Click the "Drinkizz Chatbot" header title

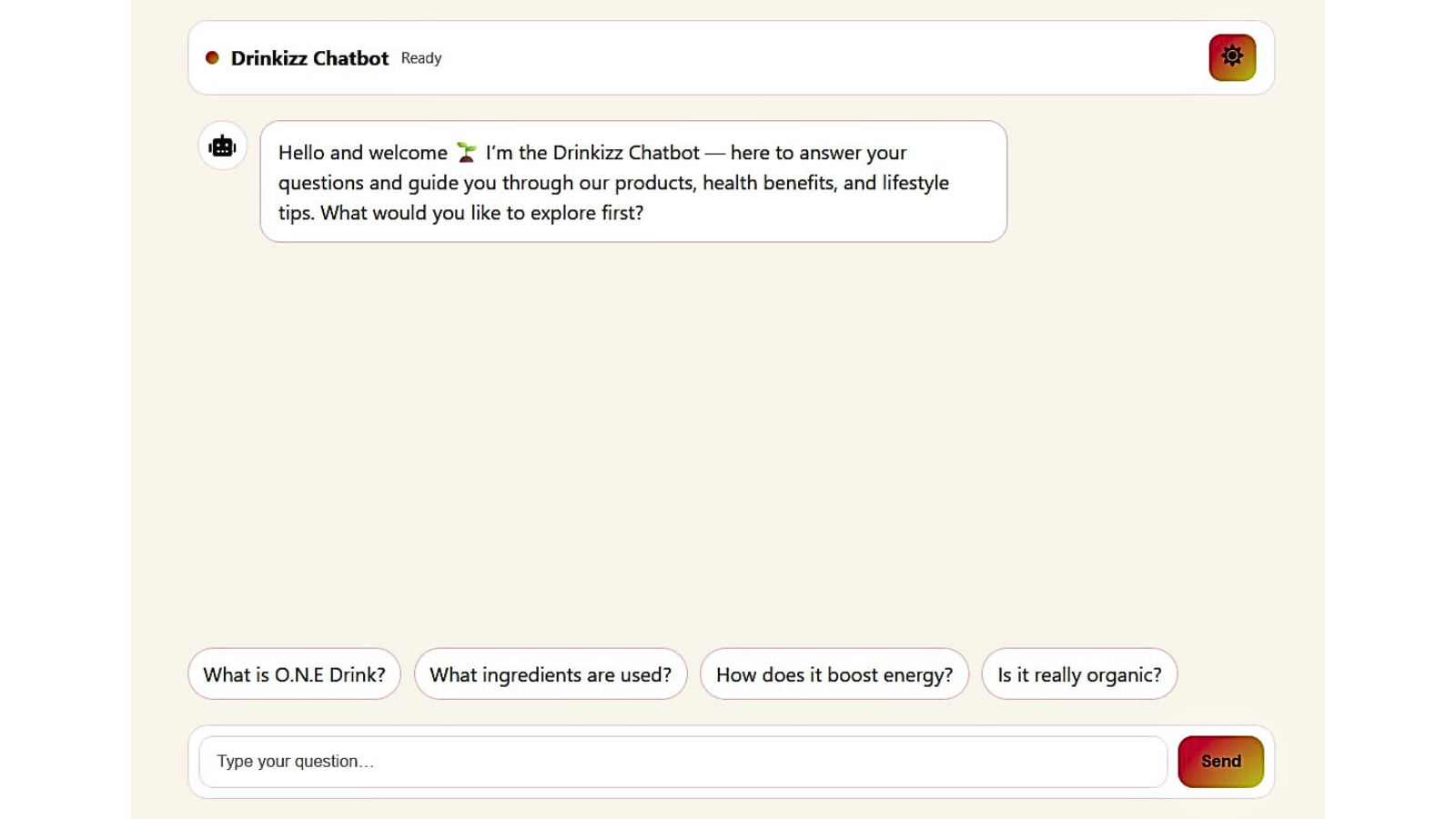coord(309,58)
